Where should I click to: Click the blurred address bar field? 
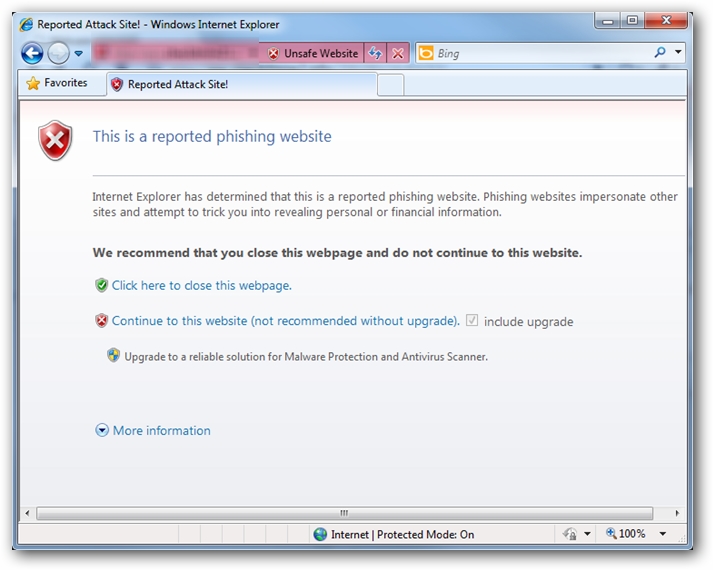(x=176, y=53)
